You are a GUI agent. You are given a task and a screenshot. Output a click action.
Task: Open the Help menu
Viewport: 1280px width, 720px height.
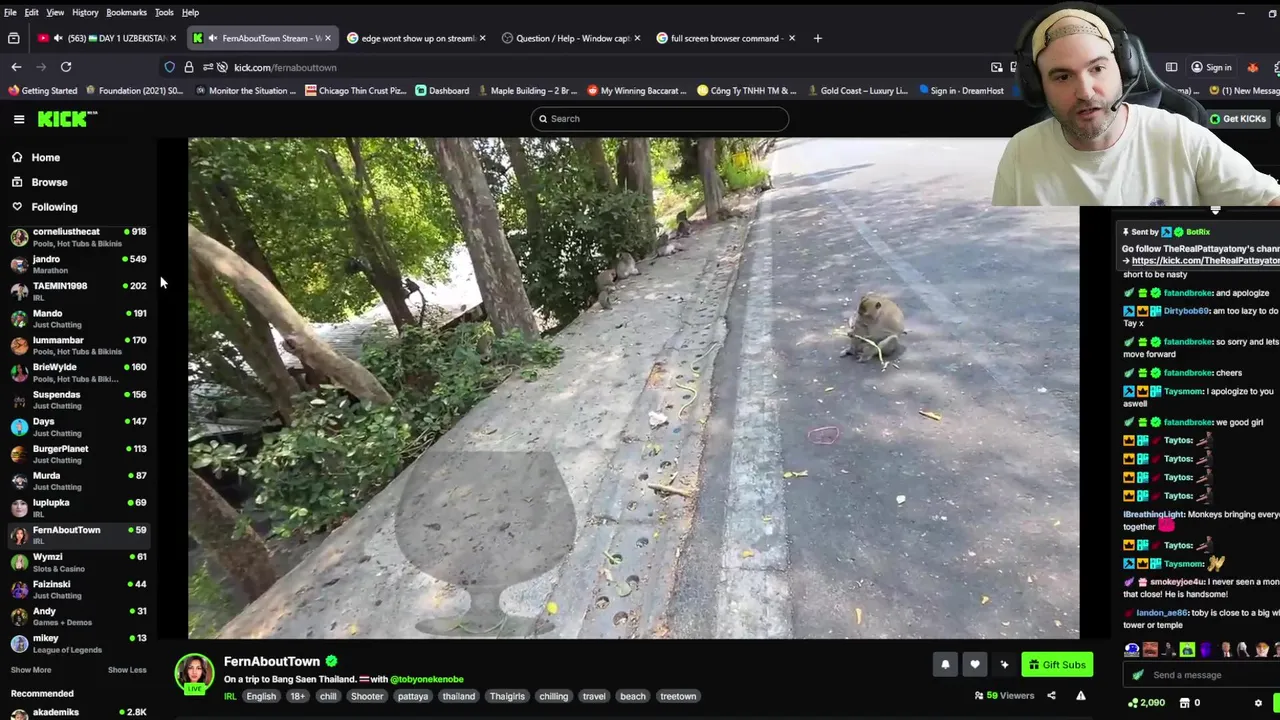click(x=190, y=12)
